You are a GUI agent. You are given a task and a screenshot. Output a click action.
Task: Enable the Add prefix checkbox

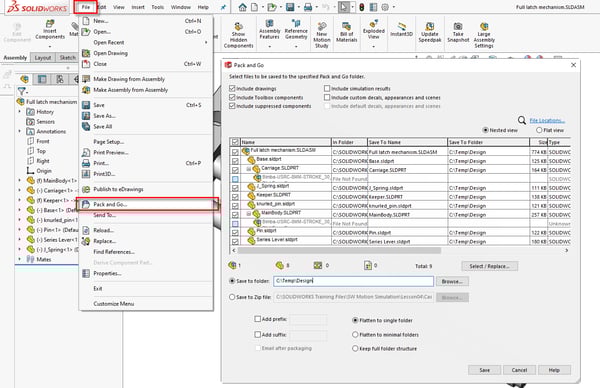pos(258,319)
